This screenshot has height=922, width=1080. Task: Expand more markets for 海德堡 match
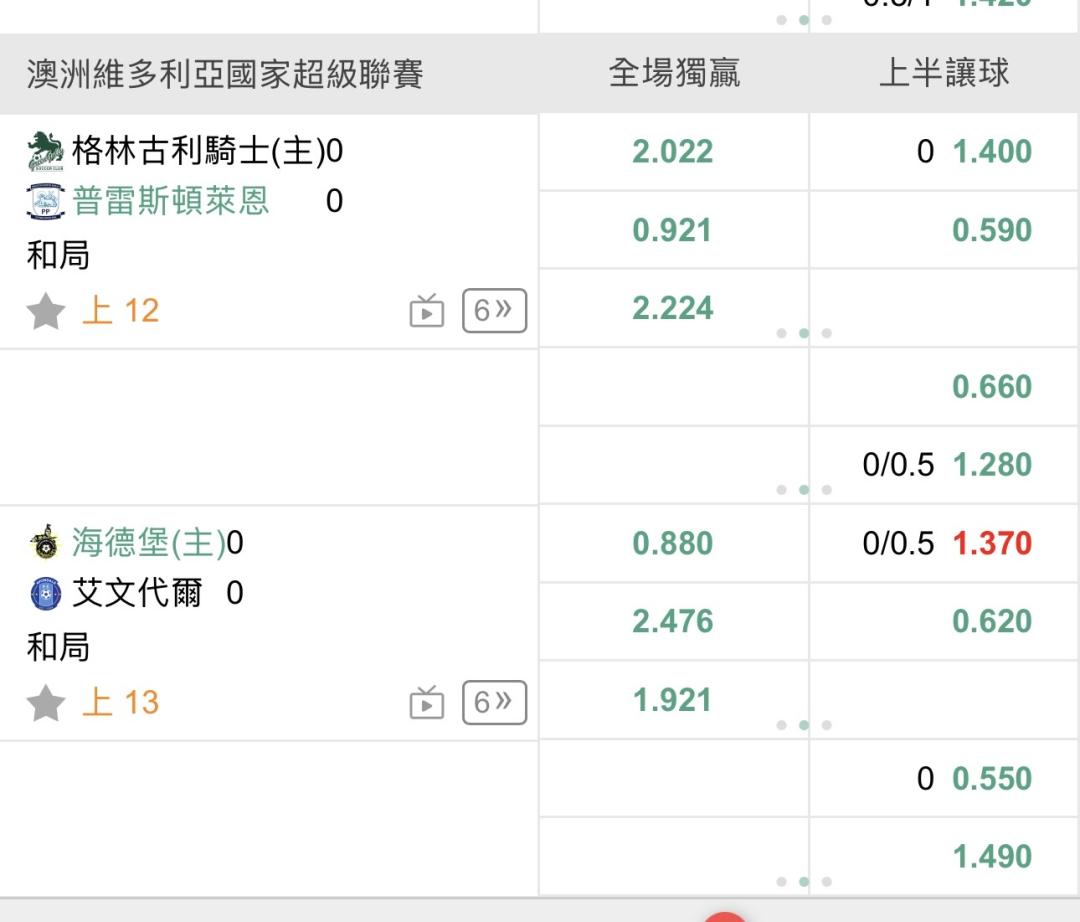494,703
